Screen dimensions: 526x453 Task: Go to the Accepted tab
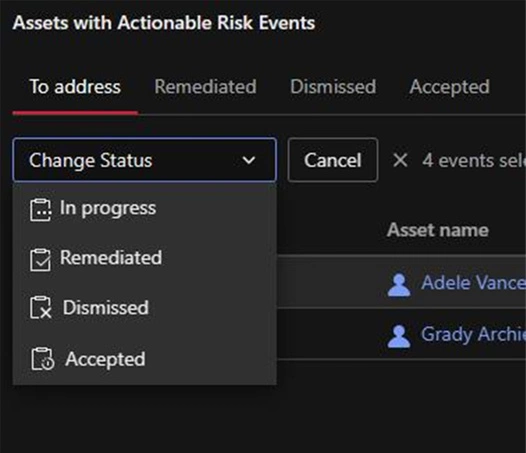tap(450, 87)
